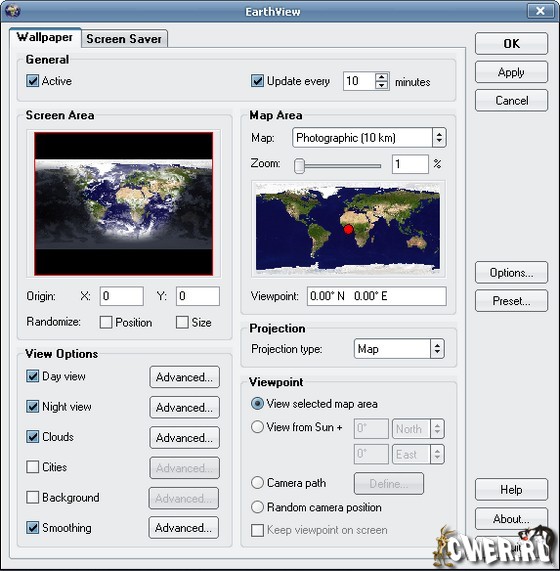Click the Origin X input field
Viewport: 560px width, 571px height.
click(x=121, y=296)
